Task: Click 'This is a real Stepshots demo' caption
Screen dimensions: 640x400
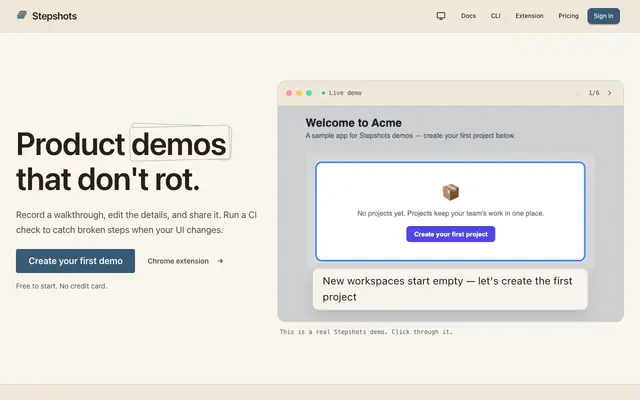Action: tap(366, 332)
